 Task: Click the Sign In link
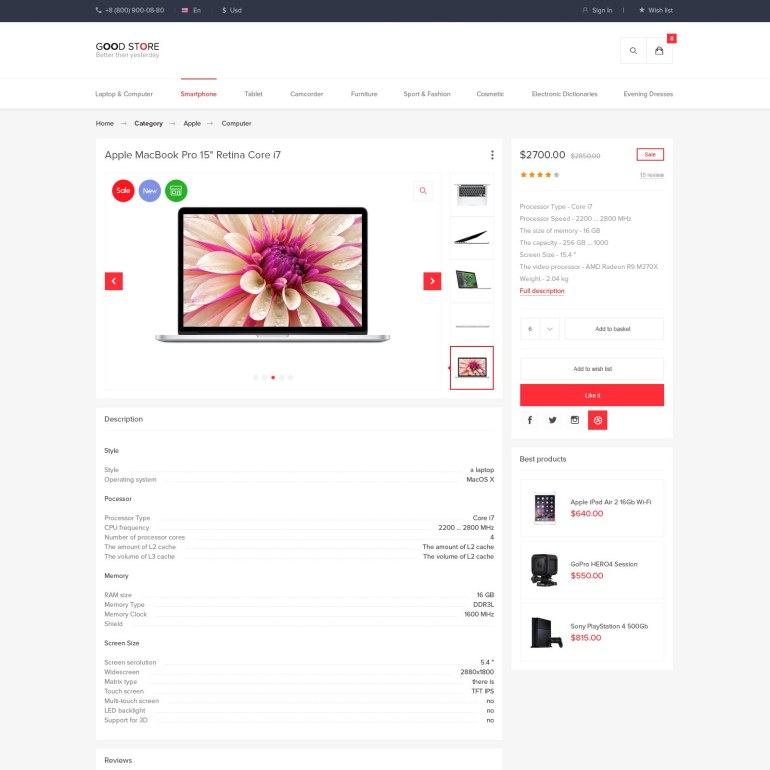point(602,10)
